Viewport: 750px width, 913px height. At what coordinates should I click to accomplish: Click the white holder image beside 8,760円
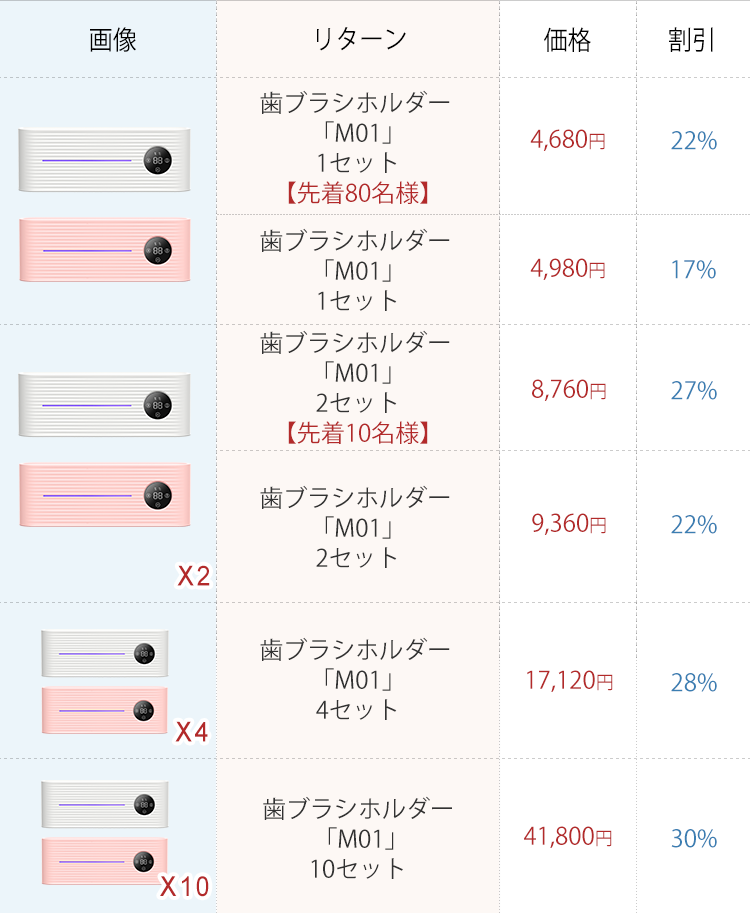point(103,405)
